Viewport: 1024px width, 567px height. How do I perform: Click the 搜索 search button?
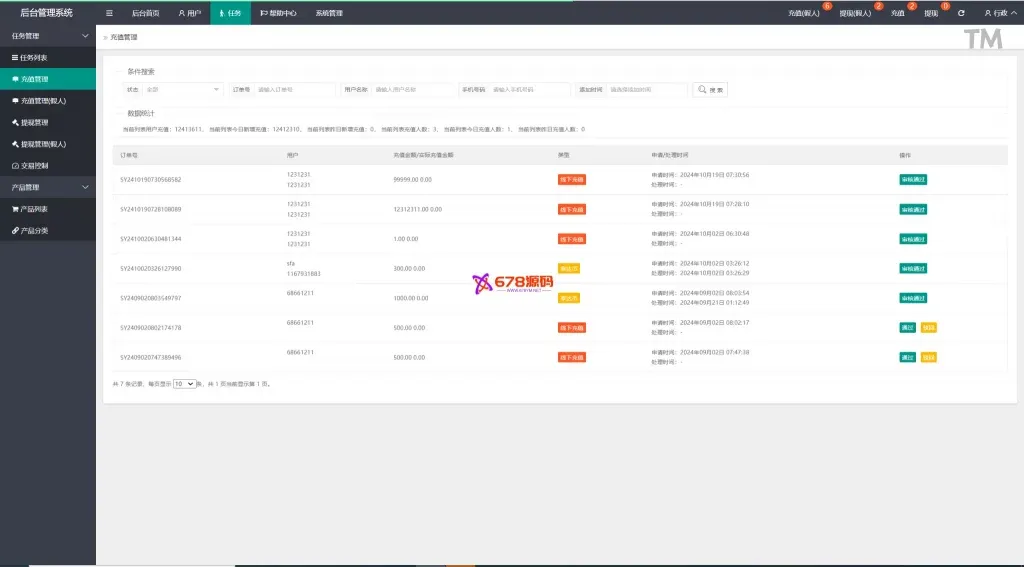[x=711, y=89]
